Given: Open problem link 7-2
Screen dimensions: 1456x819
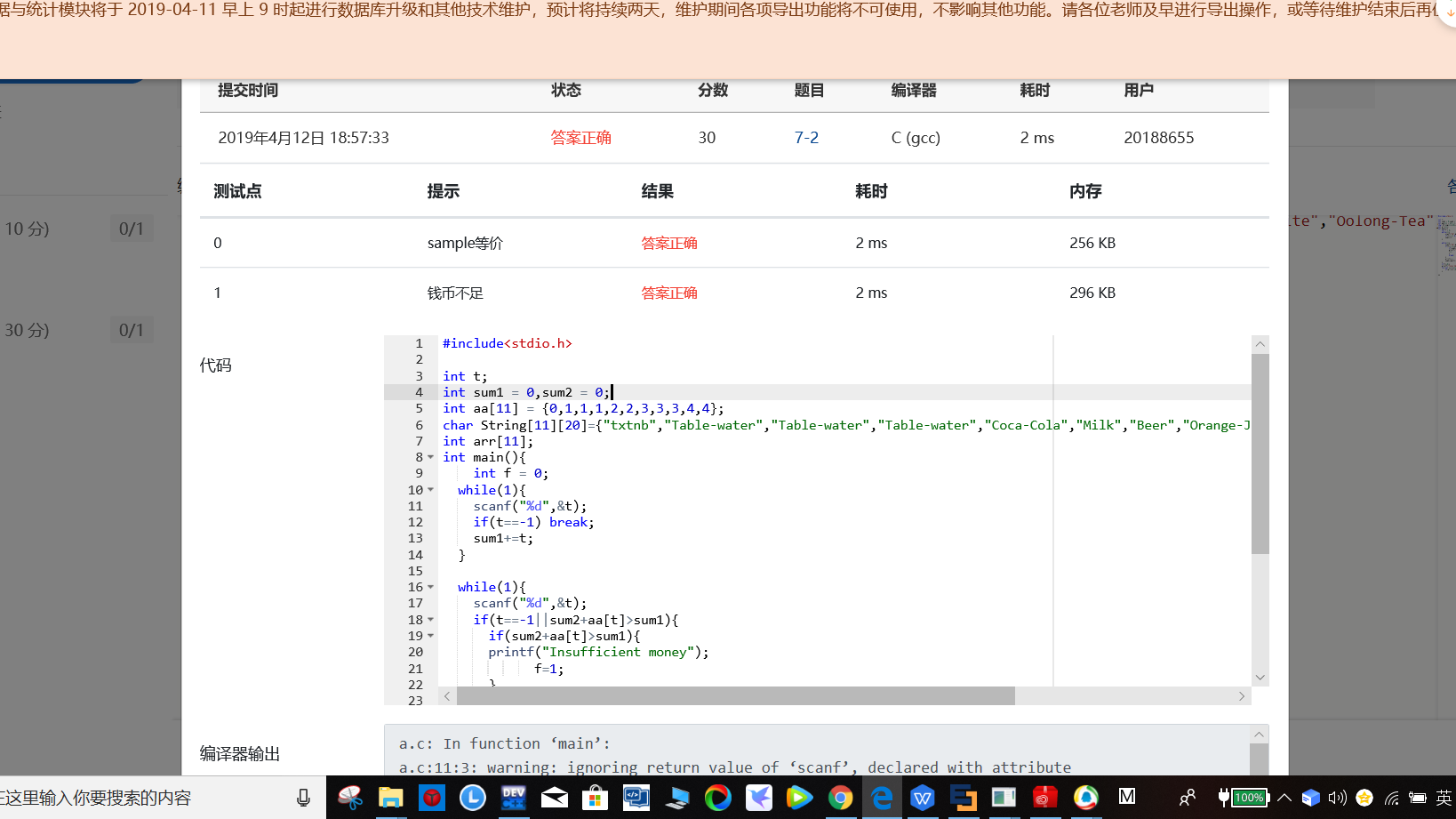Looking at the screenshot, I should [x=806, y=137].
